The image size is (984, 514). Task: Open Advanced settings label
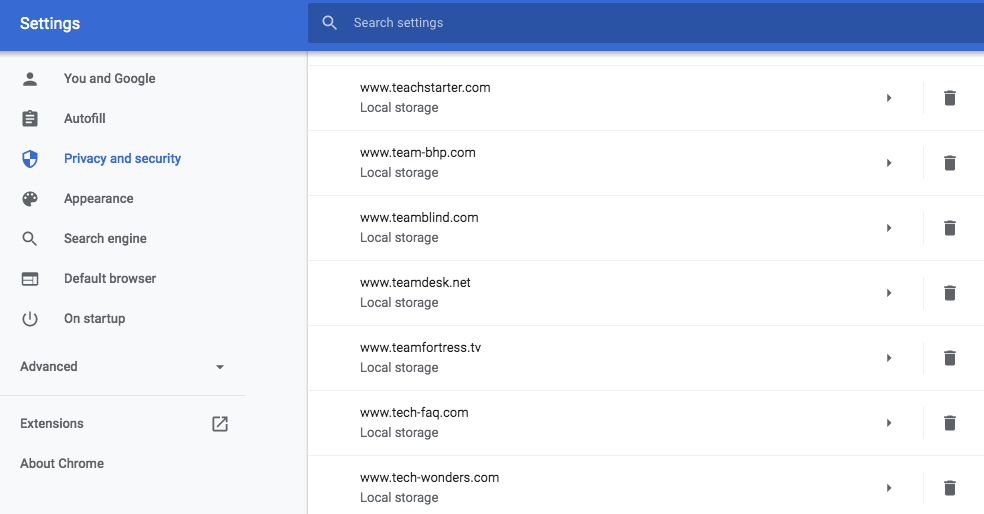(x=49, y=367)
